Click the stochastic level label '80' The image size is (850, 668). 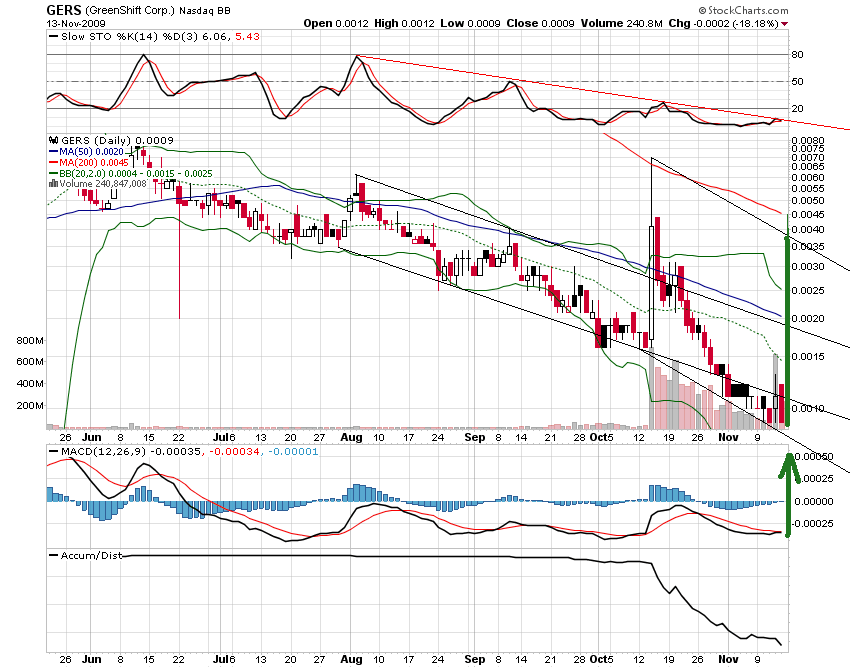(797, 54)
